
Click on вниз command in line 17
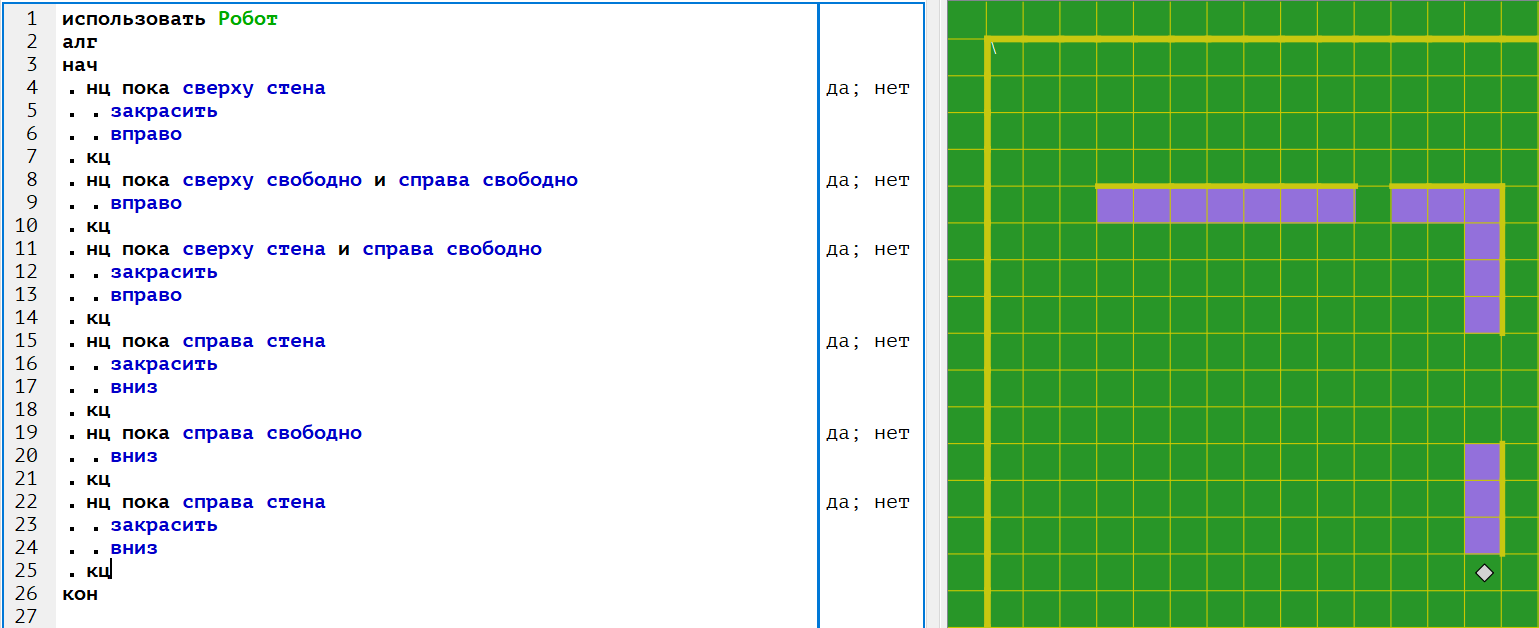click(x=134, y=387)
